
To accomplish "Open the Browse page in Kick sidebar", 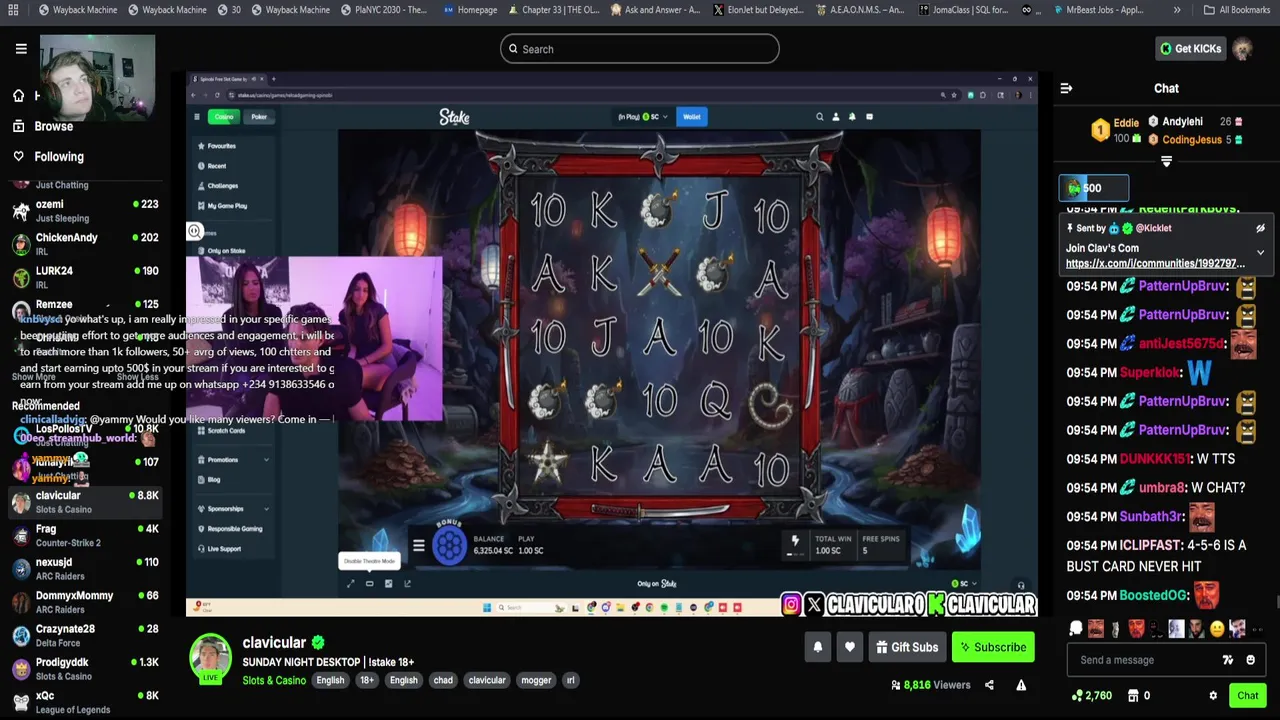I will point(42,126).
